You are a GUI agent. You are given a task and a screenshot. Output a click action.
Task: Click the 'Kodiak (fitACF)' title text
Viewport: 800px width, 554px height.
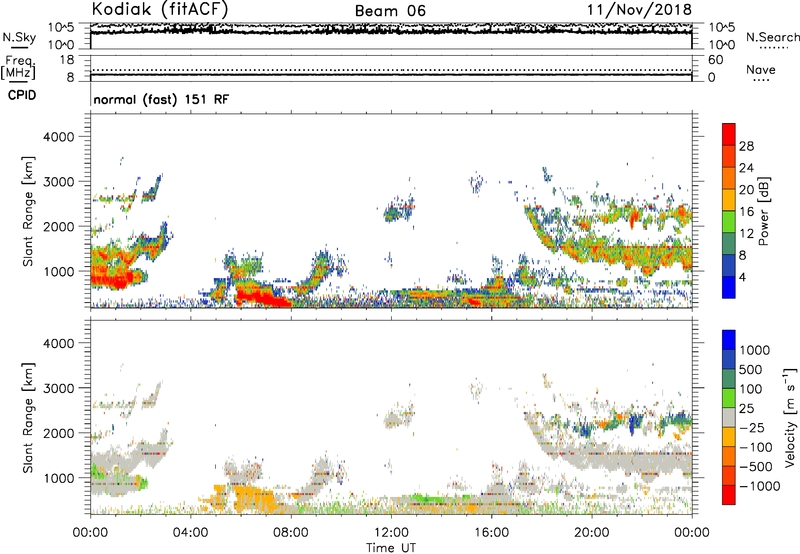click(160, 9)
